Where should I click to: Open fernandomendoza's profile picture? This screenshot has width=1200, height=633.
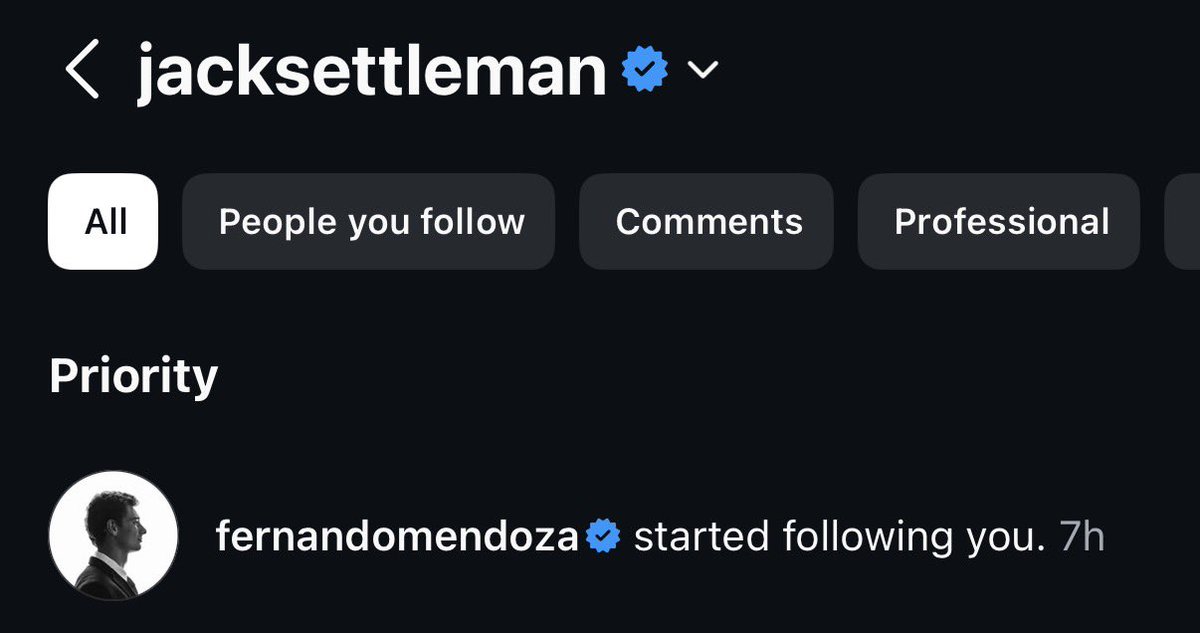pyautogui.click(x=113, y=536)
